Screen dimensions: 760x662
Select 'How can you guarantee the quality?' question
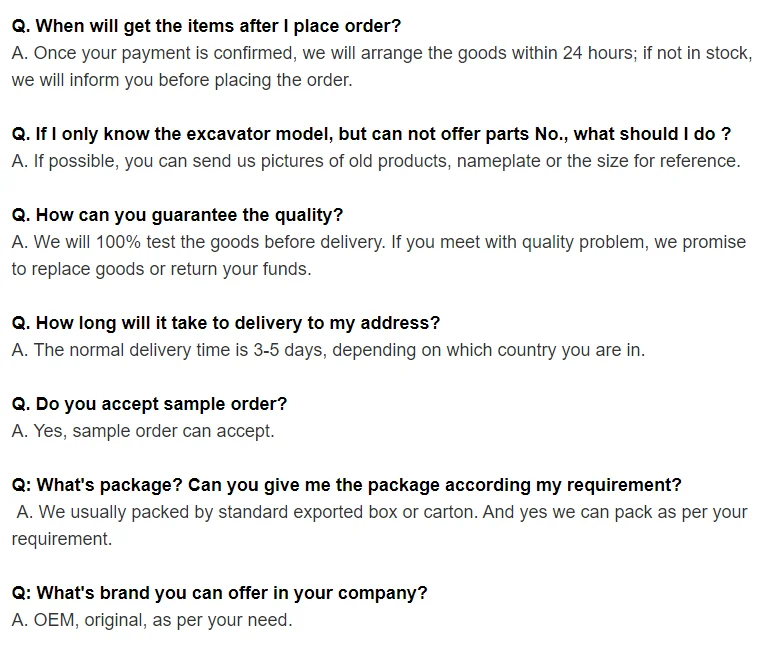(x=177, y=215)
